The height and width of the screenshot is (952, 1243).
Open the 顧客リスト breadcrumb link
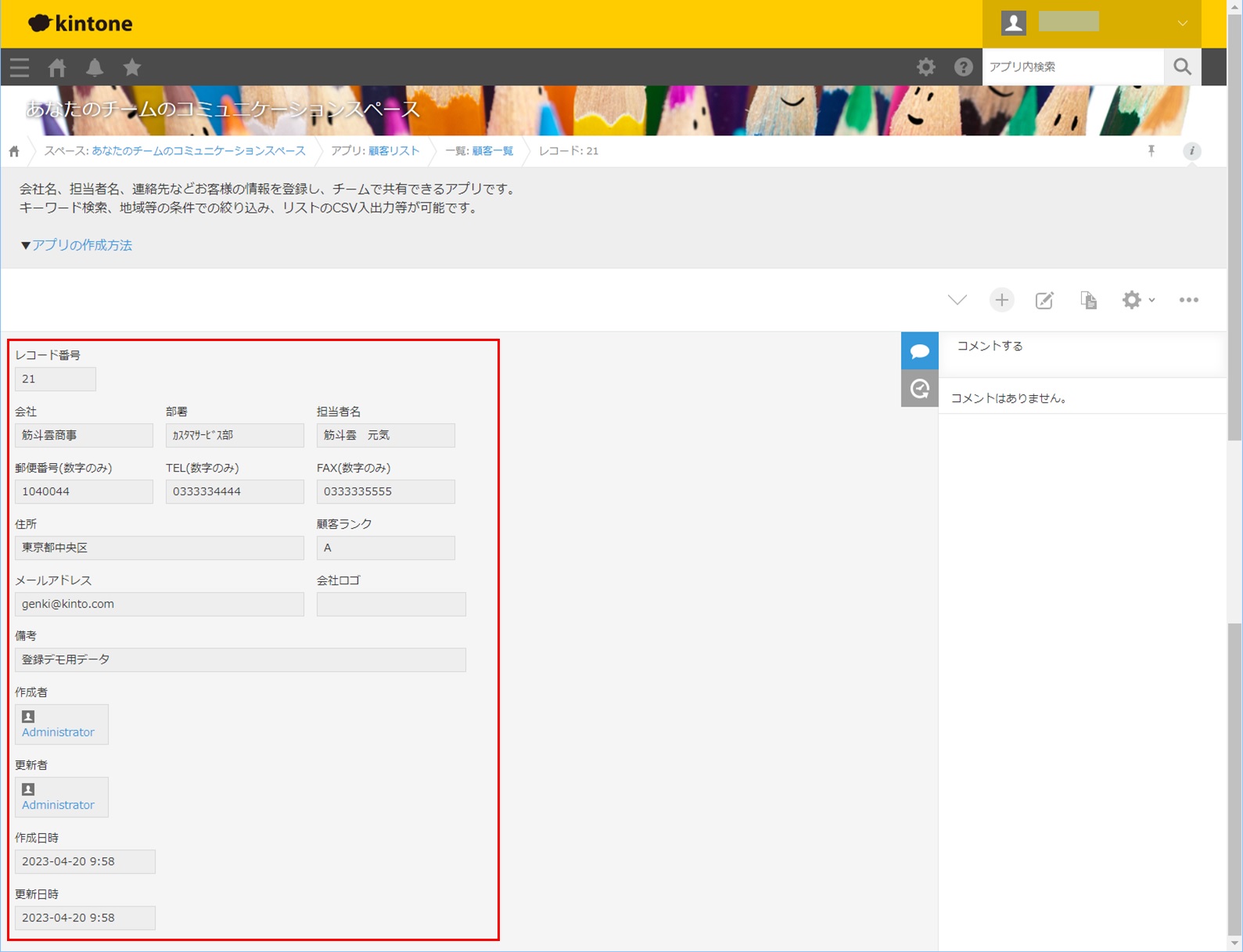click(394, 151)
